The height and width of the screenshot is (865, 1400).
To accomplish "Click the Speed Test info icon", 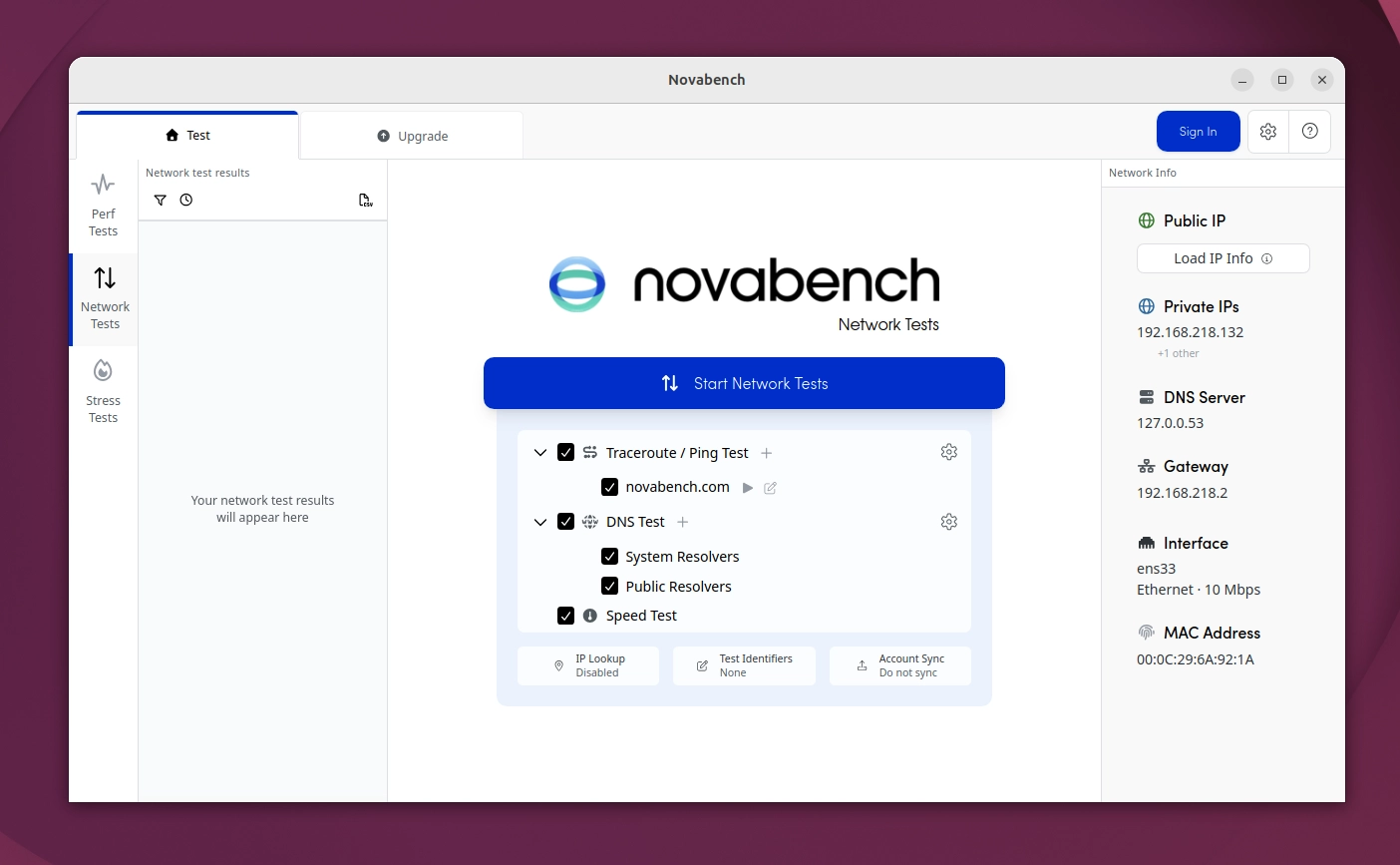I will click(x=590, y=616).
